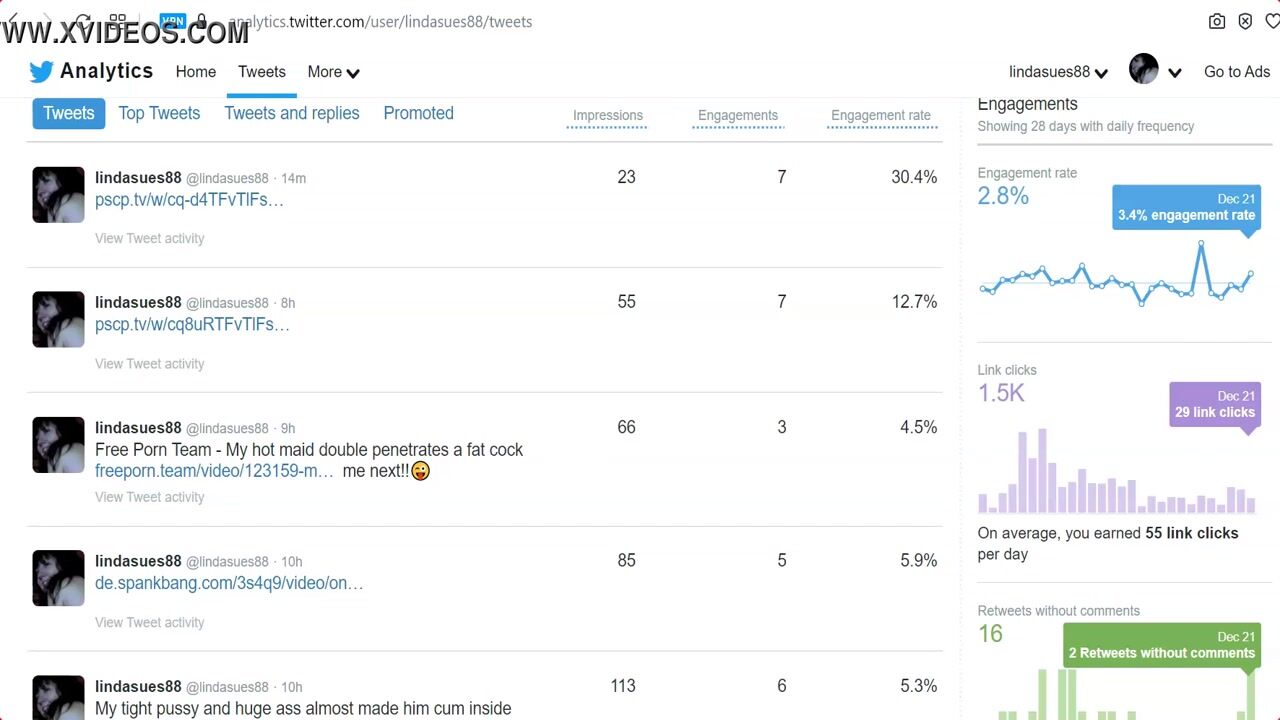Image resolution: width=1280 pixels, height=720 pixels.
Task: Click the Impressions column header
Action: 607,115
